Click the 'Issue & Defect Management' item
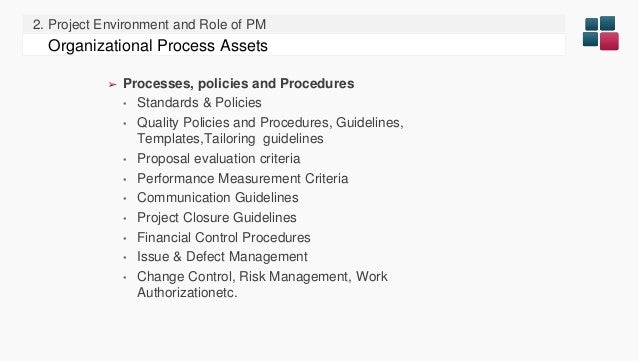 tap(222, 256)
